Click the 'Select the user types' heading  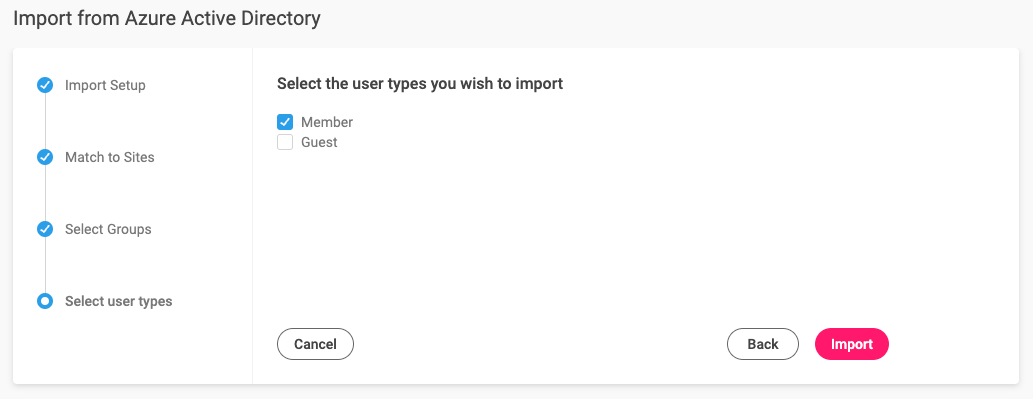420,84
